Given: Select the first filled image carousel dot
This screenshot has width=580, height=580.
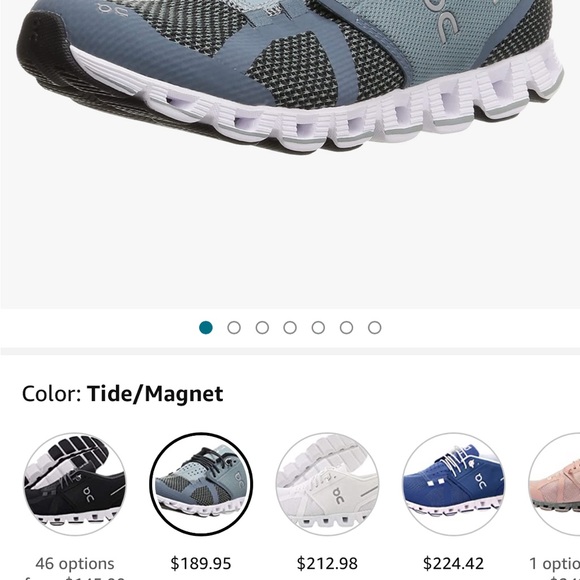Looking at the screenshot, I should click(206, 327).
